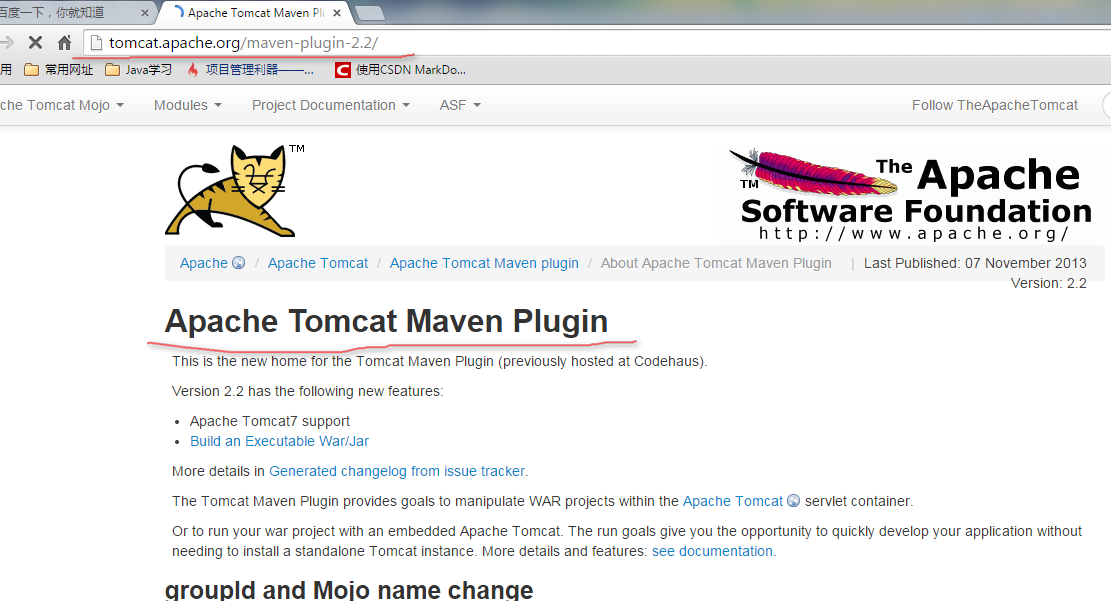Click the Apache breadcrumb link
This screenshot has width=1111, height=601.
click(x=203, y=263)
